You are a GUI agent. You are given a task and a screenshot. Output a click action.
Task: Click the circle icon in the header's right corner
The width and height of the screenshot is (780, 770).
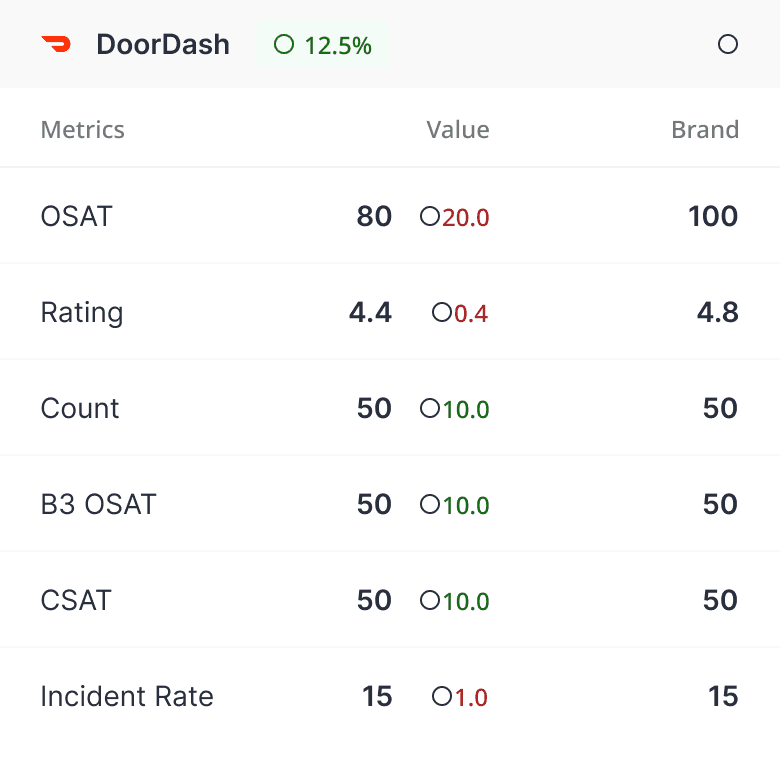coord(728,44)
